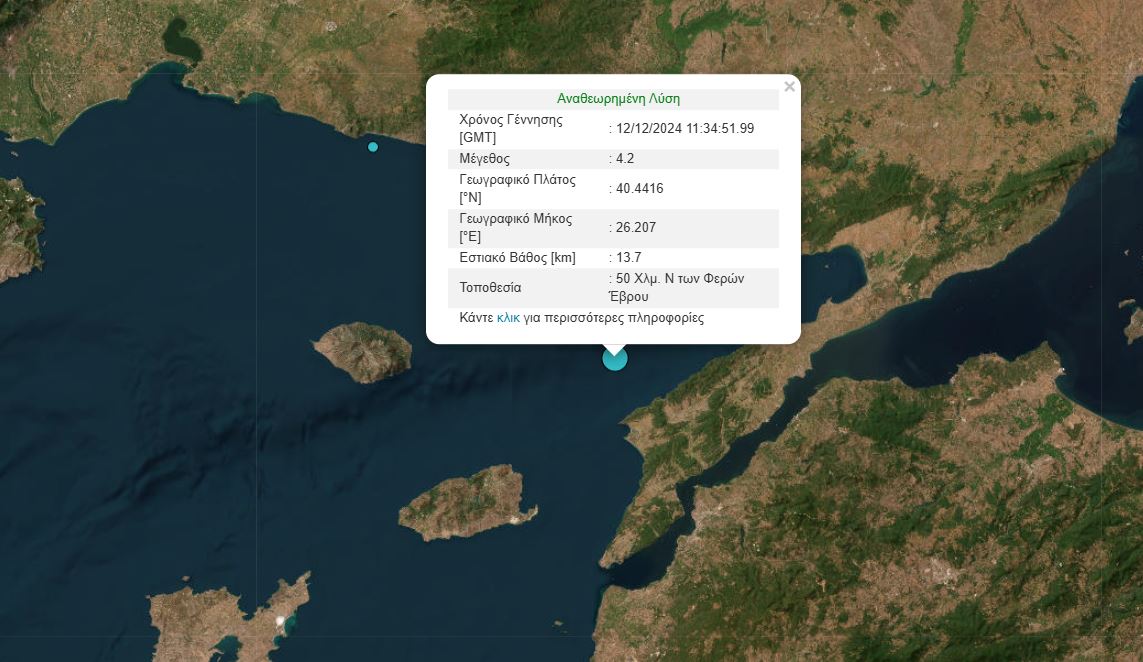Select the small earthquake marker near the northern coast
1143x662 pixels.
click(x=373, y=147)
